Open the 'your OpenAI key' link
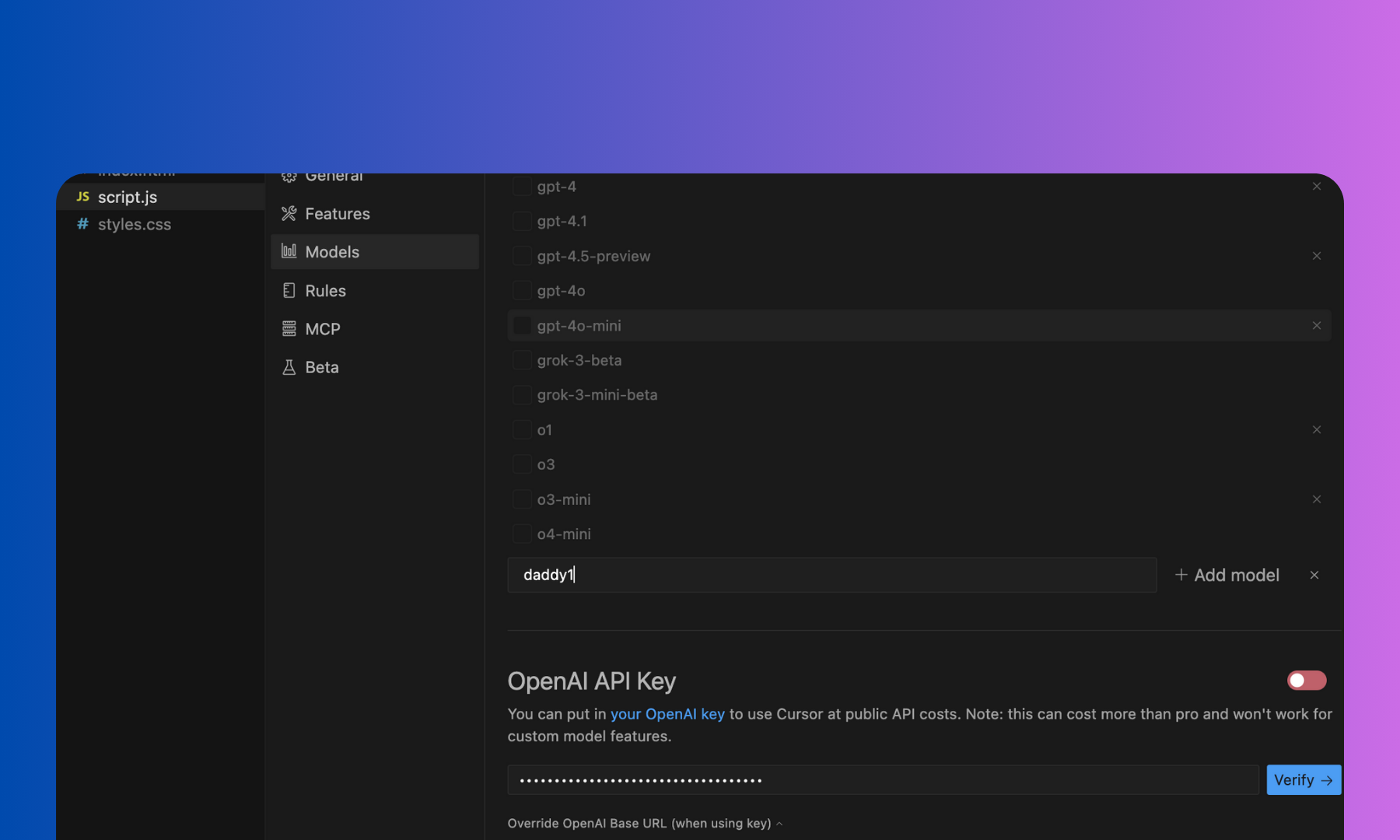 coord(667,714)
